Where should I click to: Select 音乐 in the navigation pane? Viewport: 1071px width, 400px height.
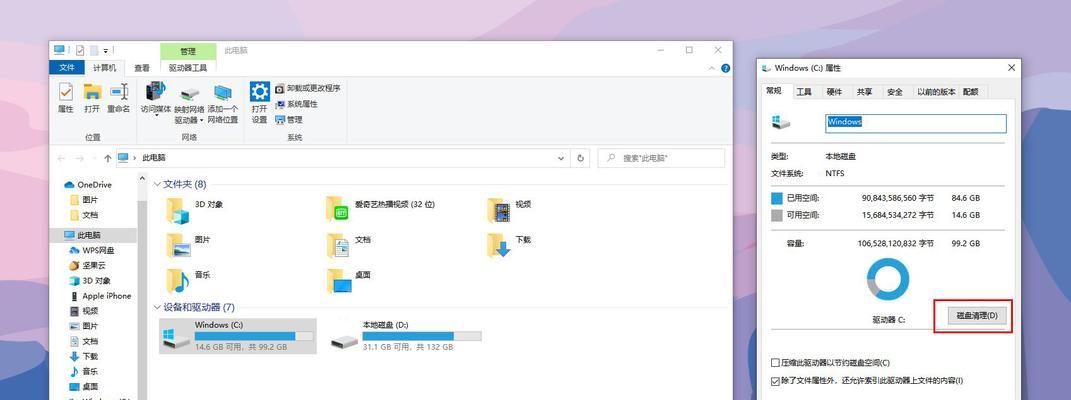84,371
